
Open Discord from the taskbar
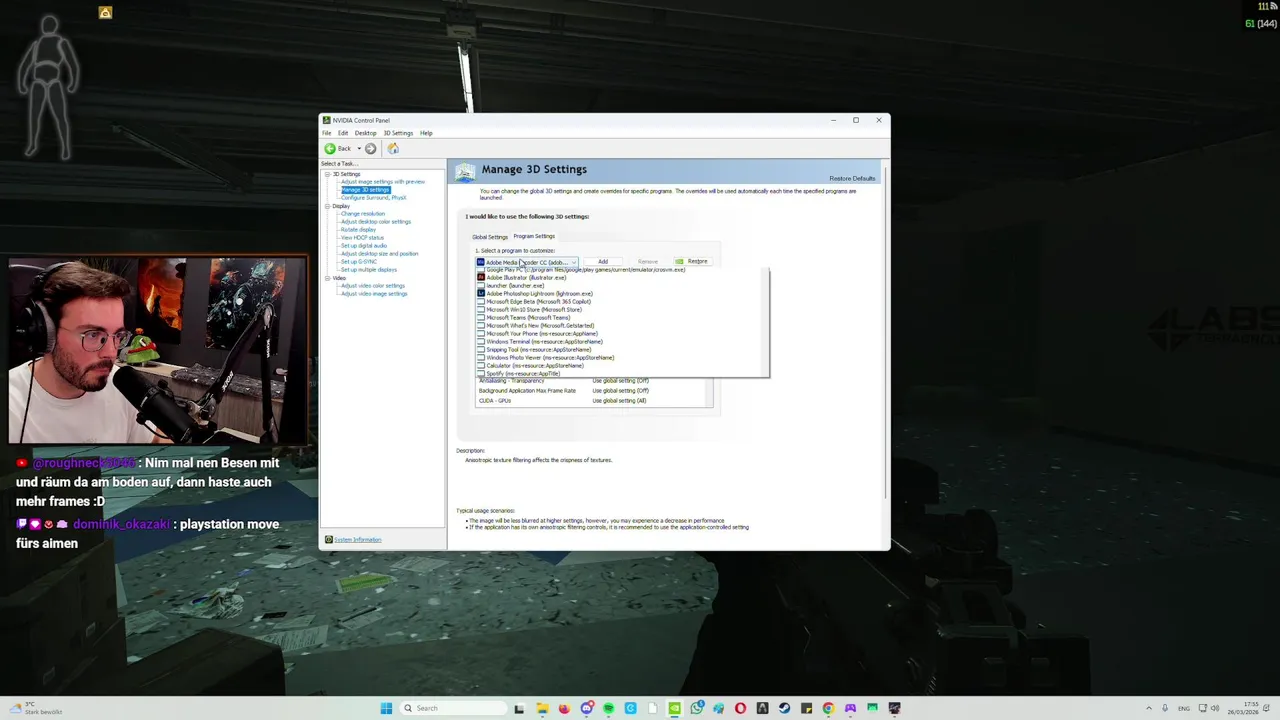tap(586, 708)
